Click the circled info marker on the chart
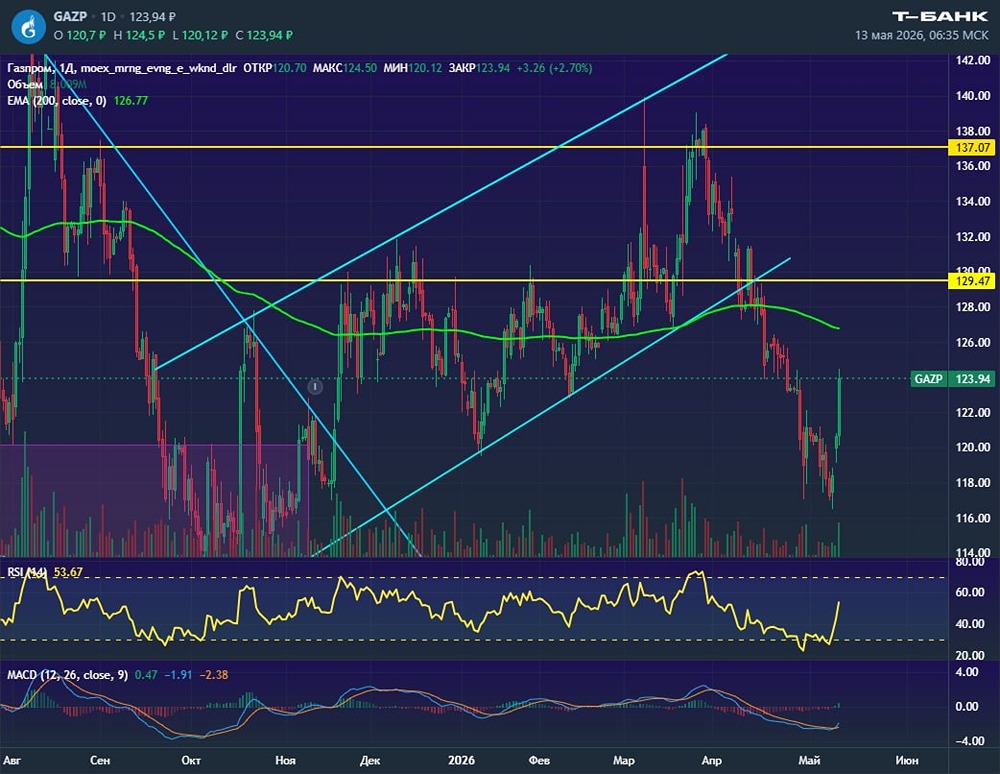Screen dimensions: 1000x774 [315, 386]
